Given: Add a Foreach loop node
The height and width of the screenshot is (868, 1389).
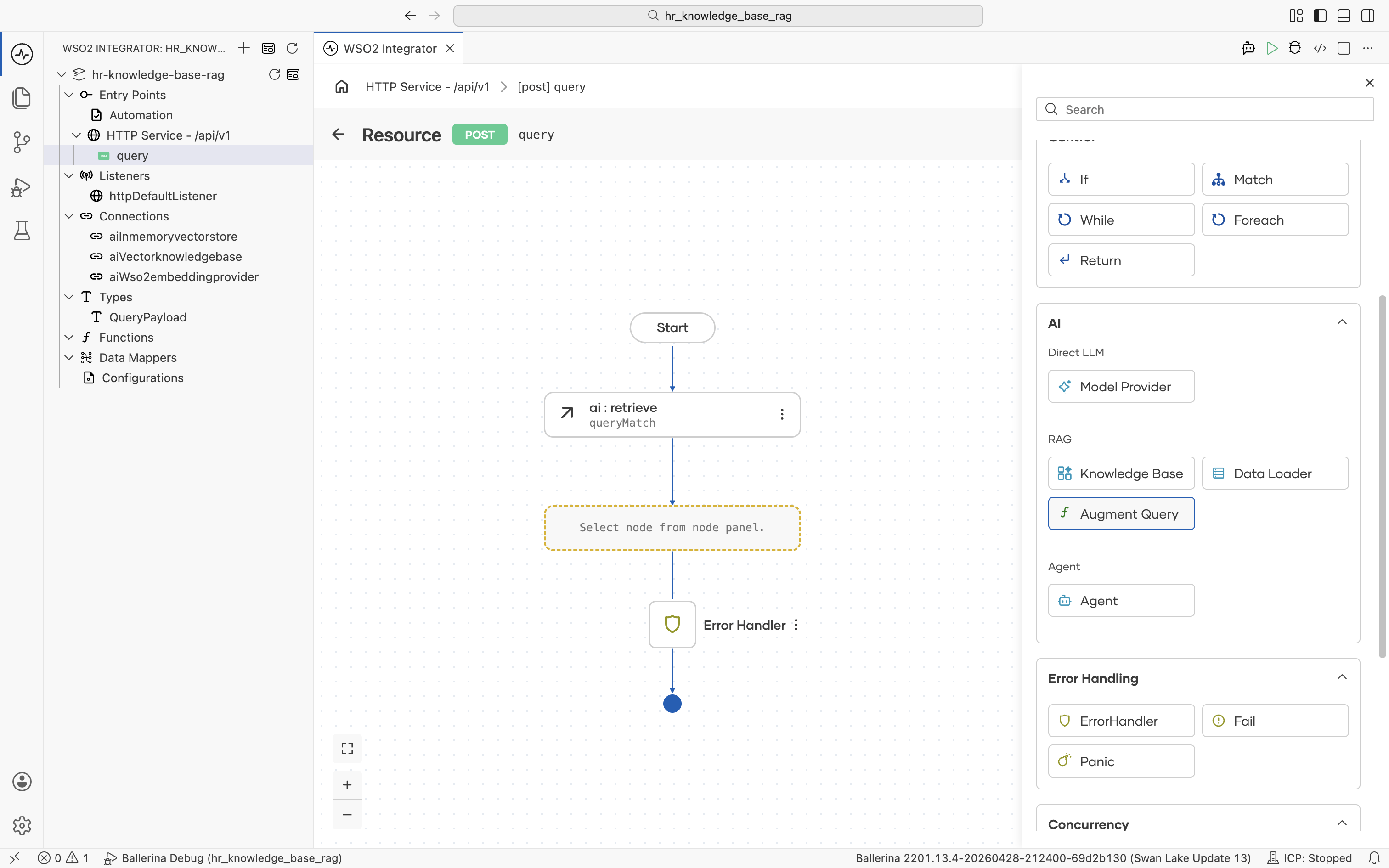Looking at the screenshot, I should point(1275,220).
